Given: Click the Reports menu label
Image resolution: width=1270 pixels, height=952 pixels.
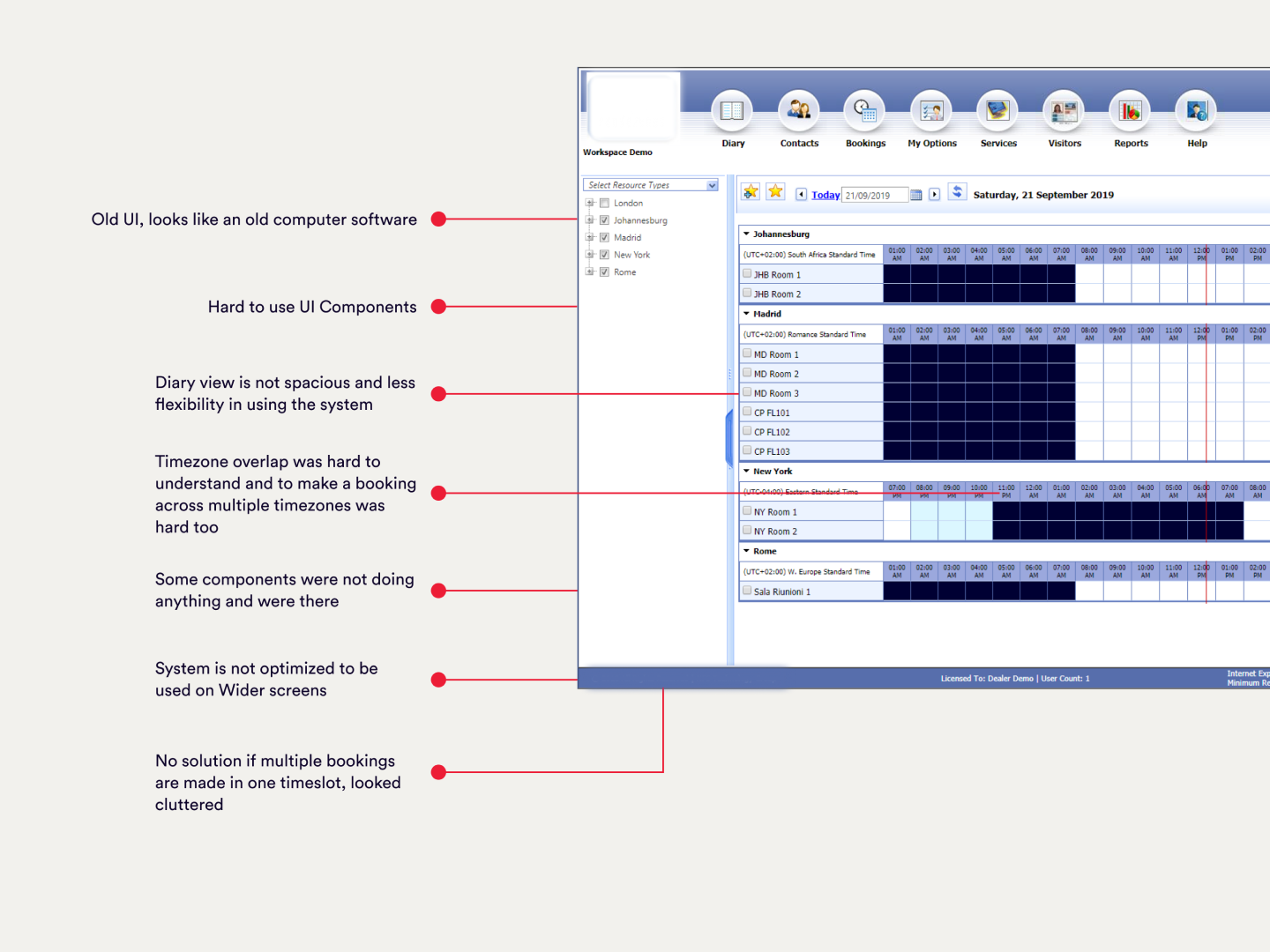Looking at the screenshot, I should (1131, 143).
